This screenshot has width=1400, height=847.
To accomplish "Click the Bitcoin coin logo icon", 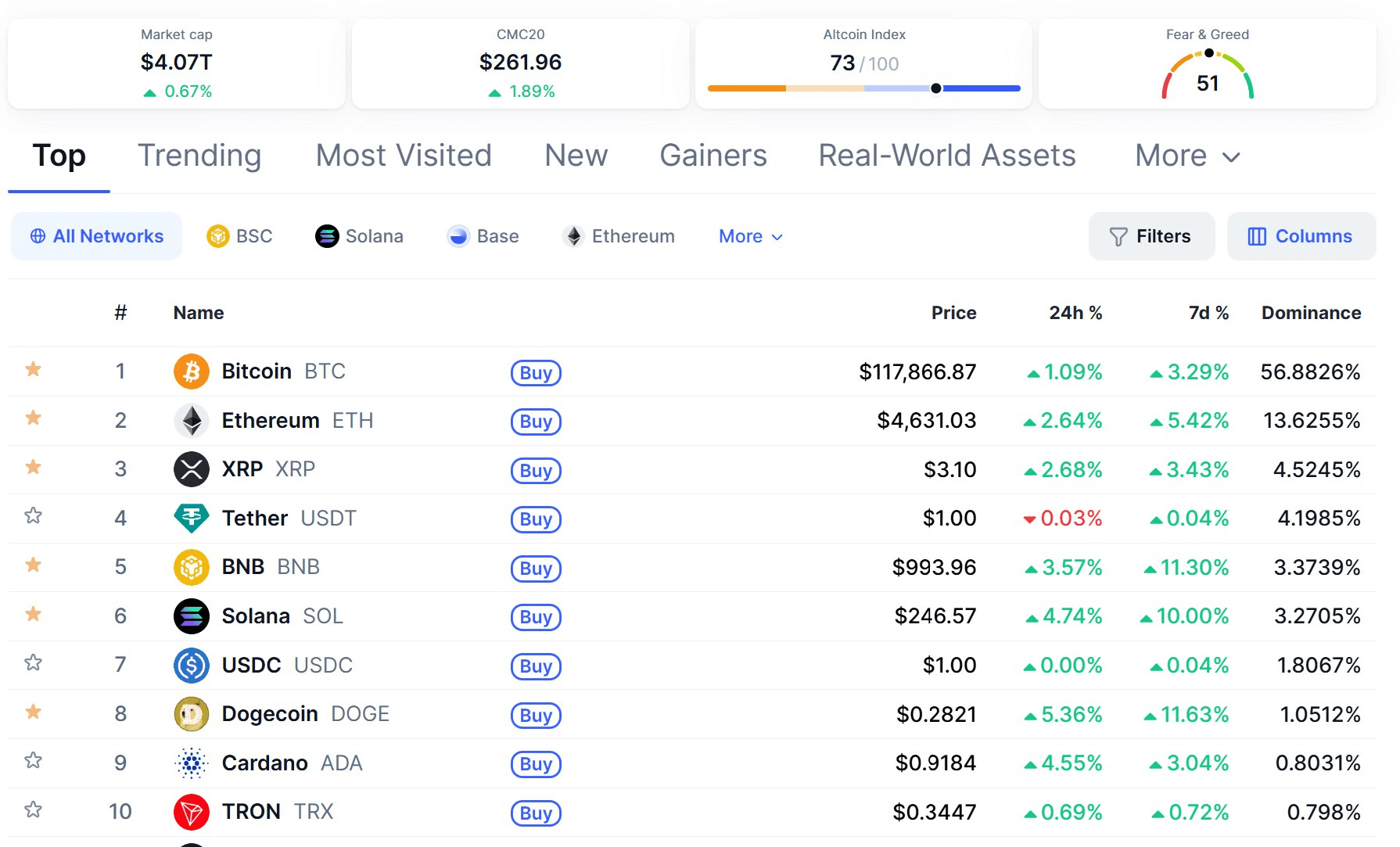I will [192, 371].
